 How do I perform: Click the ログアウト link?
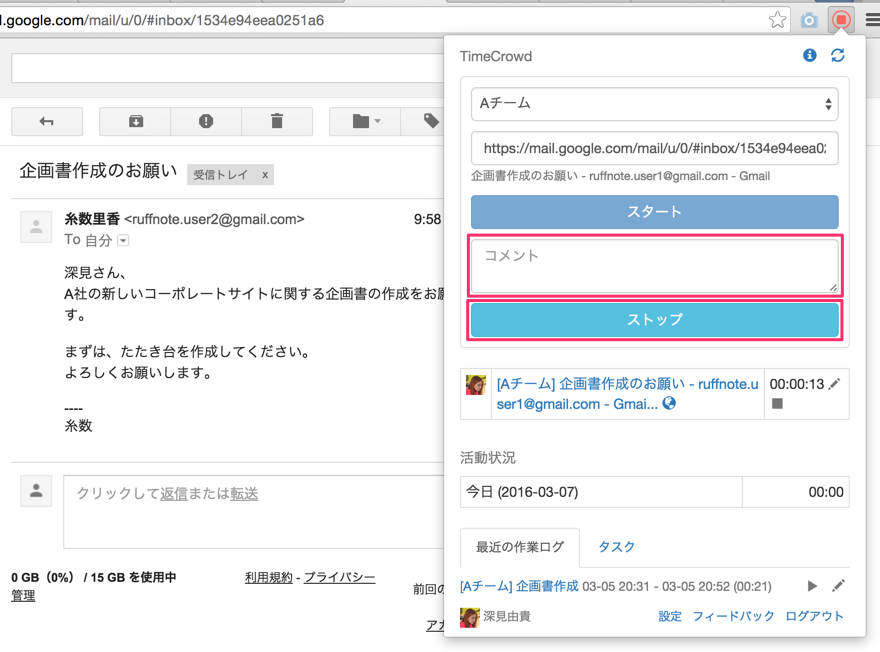pos(814,616)
